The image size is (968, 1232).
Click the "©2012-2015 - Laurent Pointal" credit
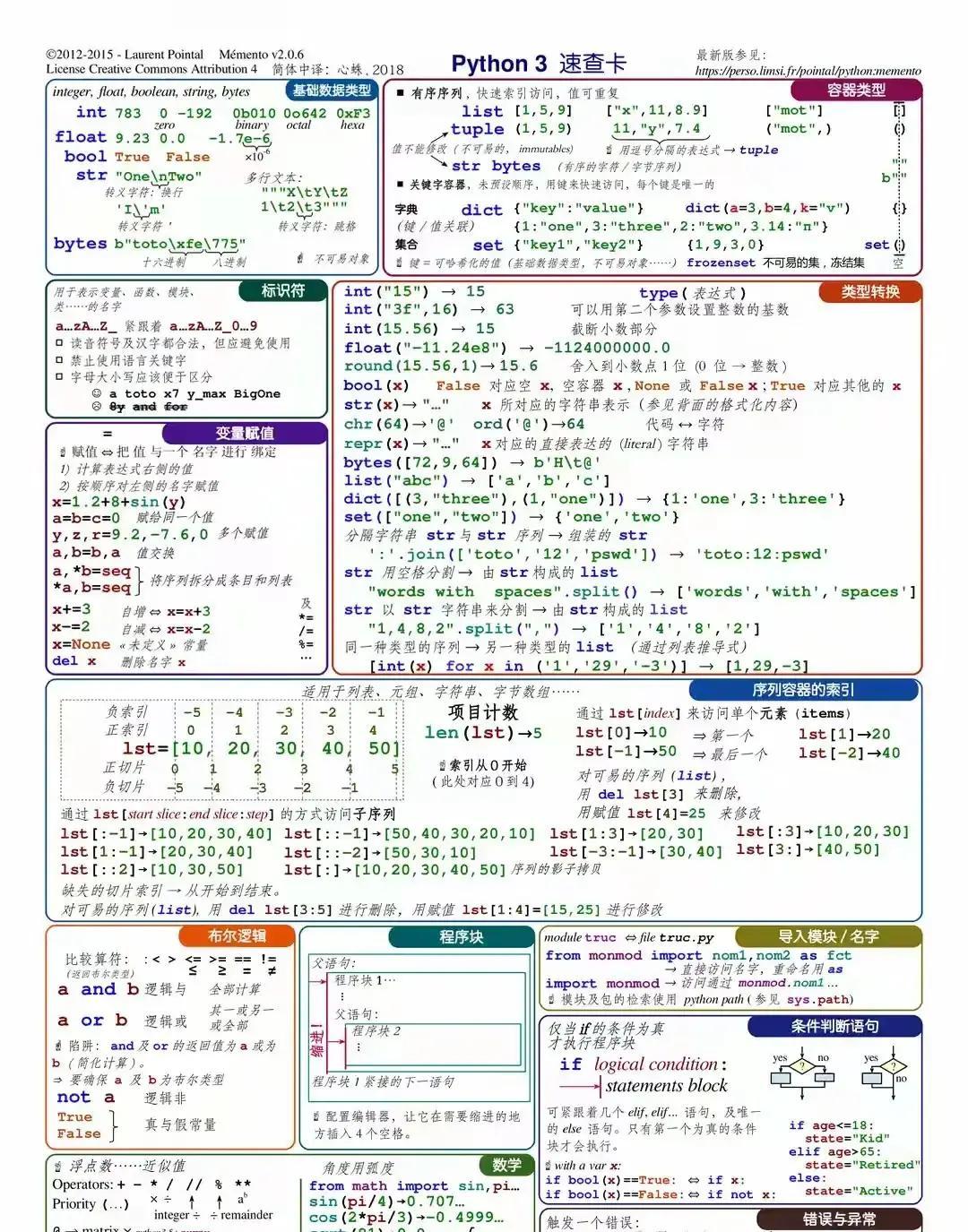125,55
